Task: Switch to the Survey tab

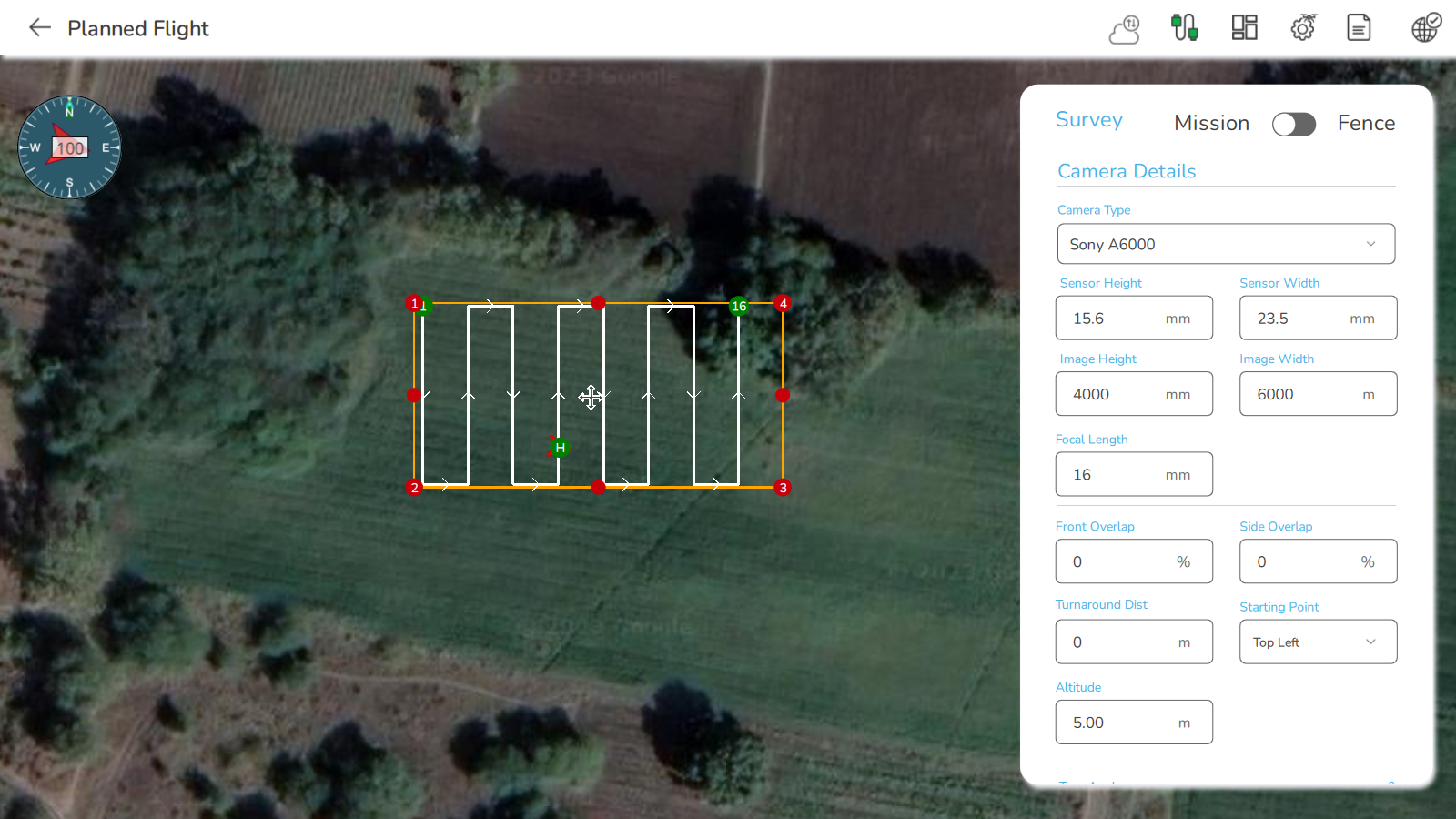Action: tap(1088, 120)
